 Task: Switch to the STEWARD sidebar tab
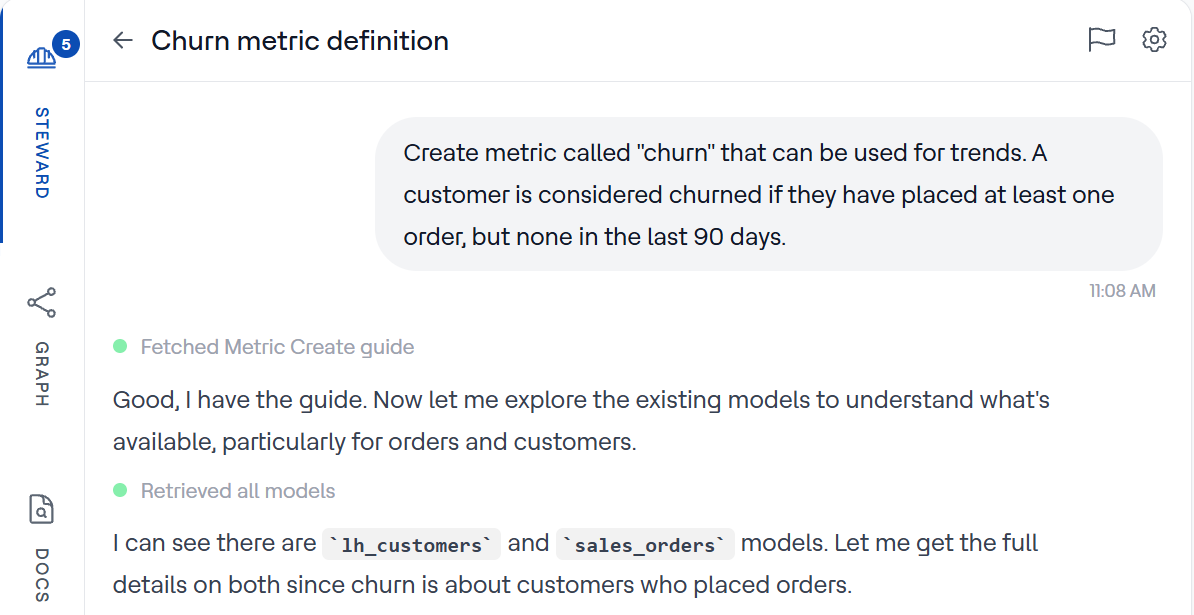42,153
